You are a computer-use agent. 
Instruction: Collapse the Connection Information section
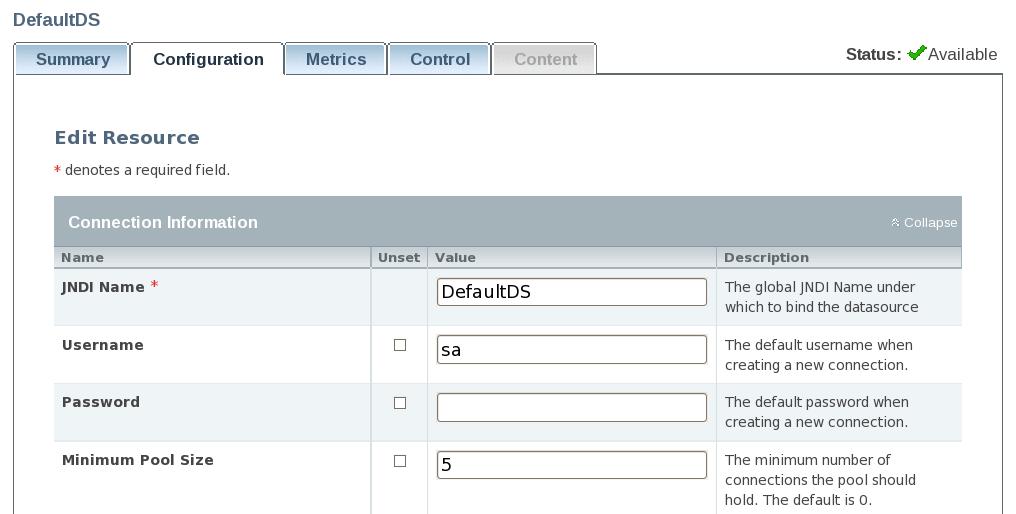click(x=924, y=222)
